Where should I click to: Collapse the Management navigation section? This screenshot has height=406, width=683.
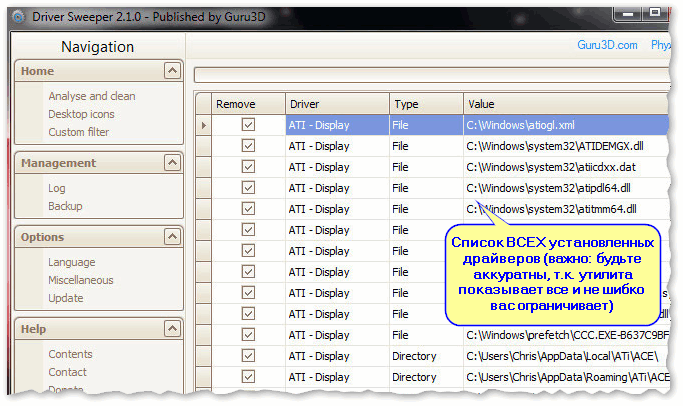tap(172, 162)
